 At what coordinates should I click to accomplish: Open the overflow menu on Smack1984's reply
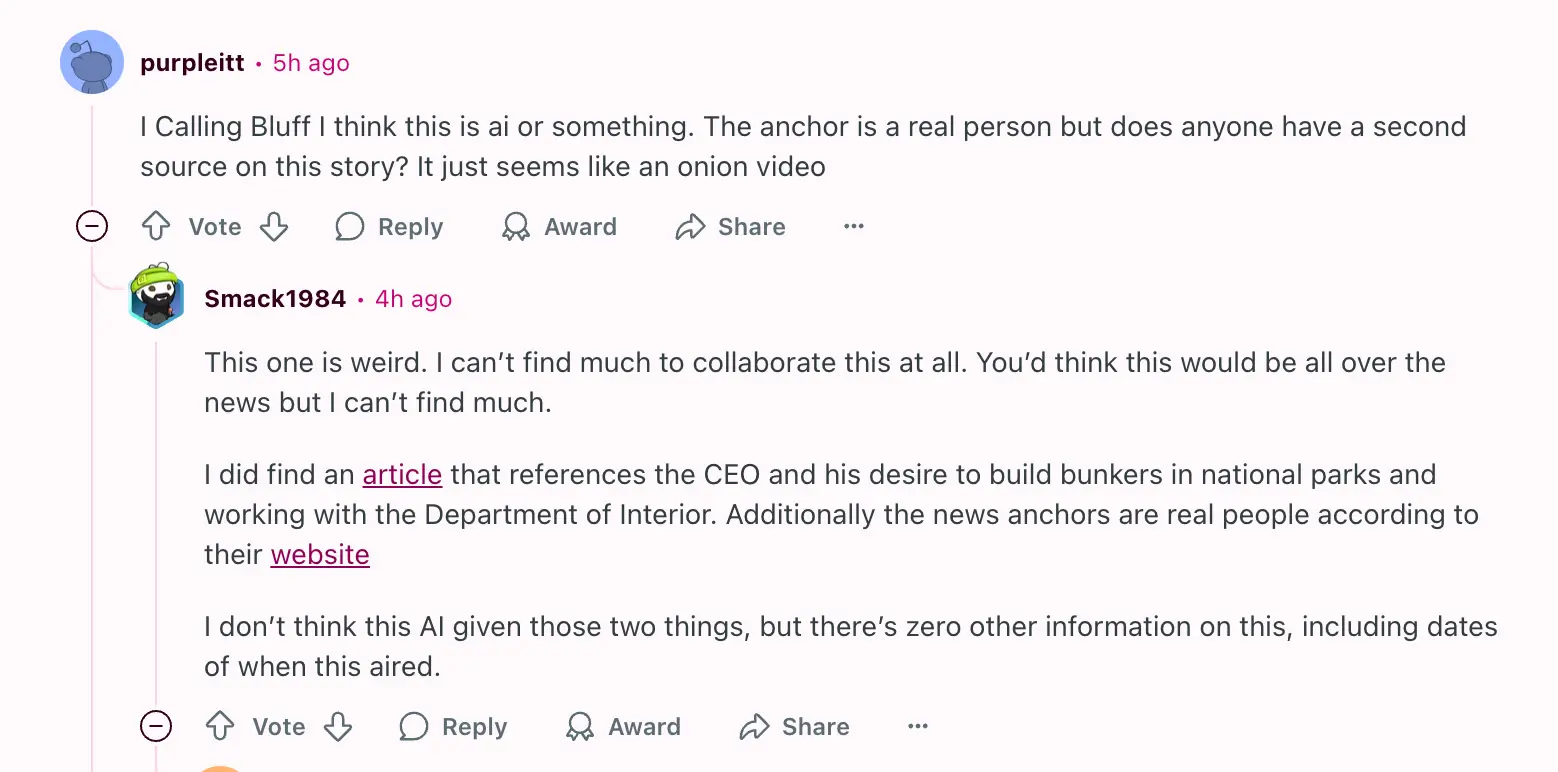point(917,727)
